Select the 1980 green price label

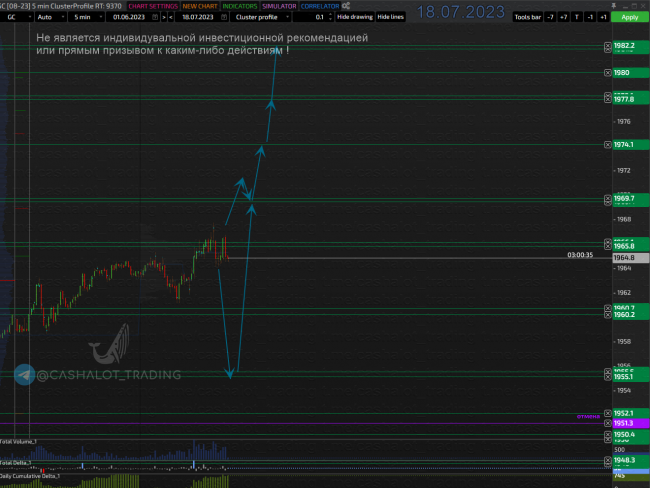[631, 73]
